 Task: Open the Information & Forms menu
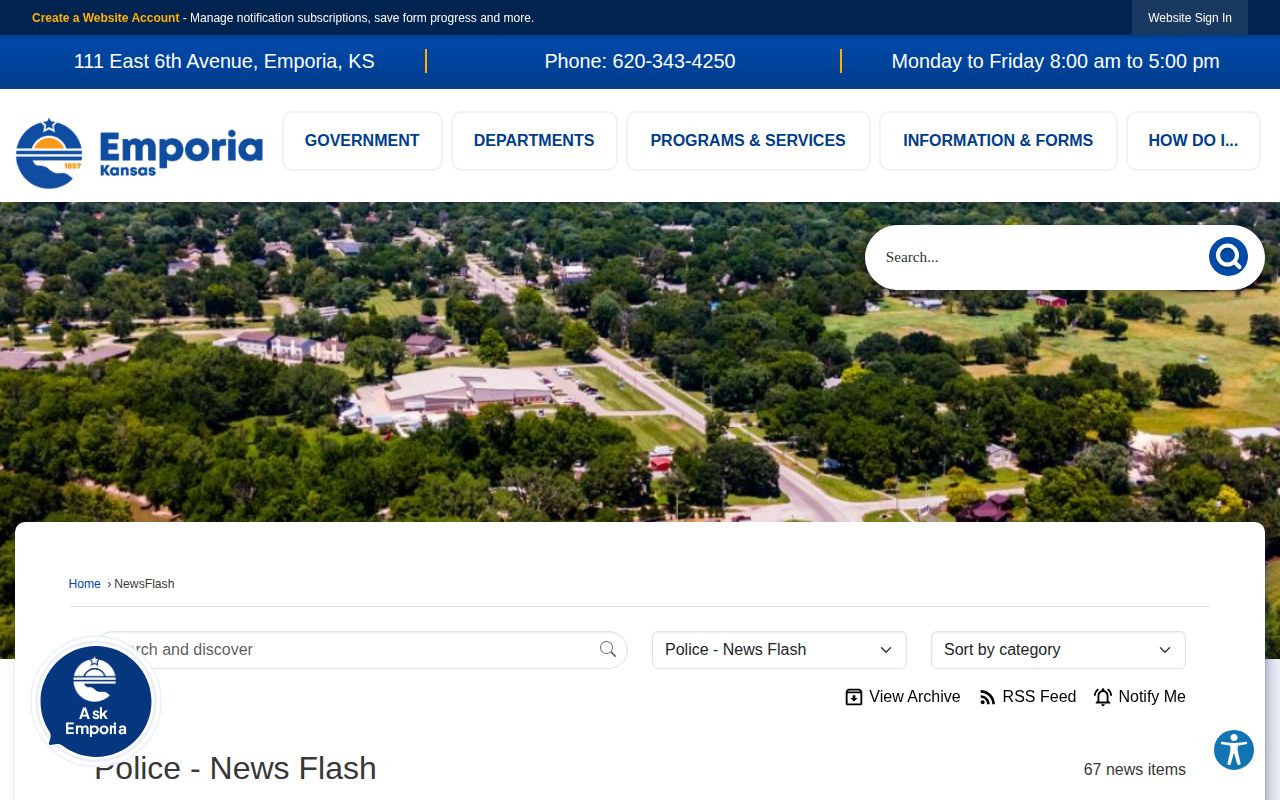point(998,141)
